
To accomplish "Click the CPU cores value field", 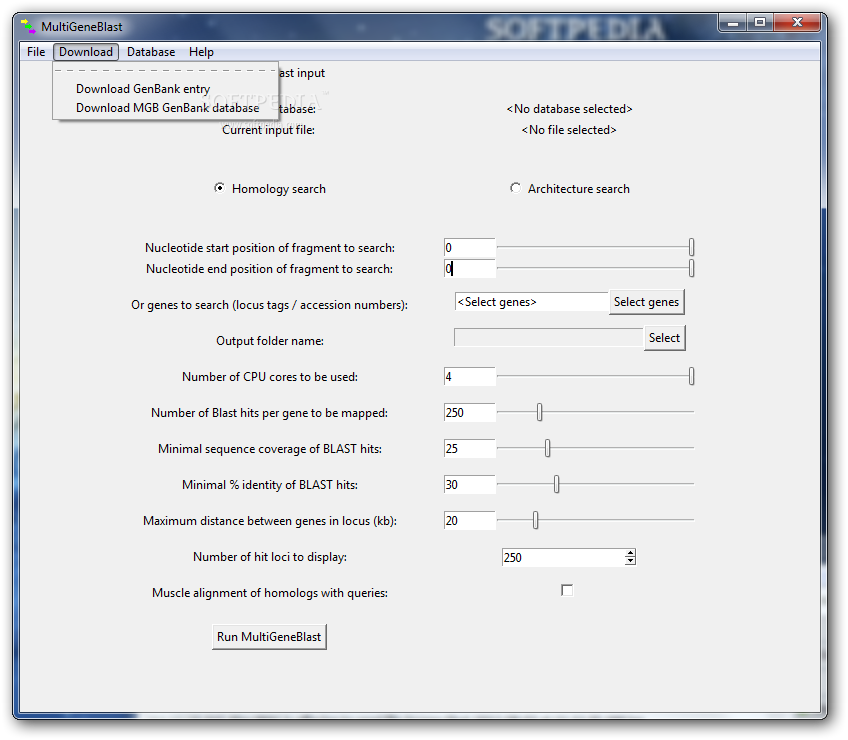I will [469, 376].
